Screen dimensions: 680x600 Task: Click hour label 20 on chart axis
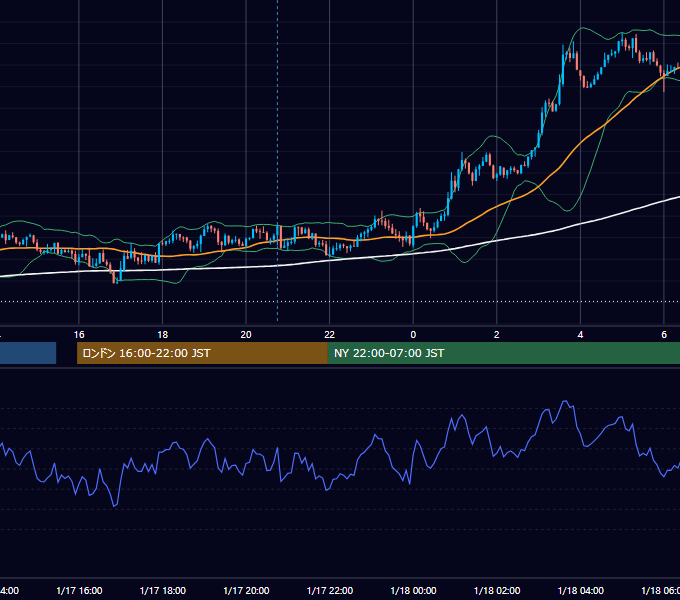click(246, 334)
